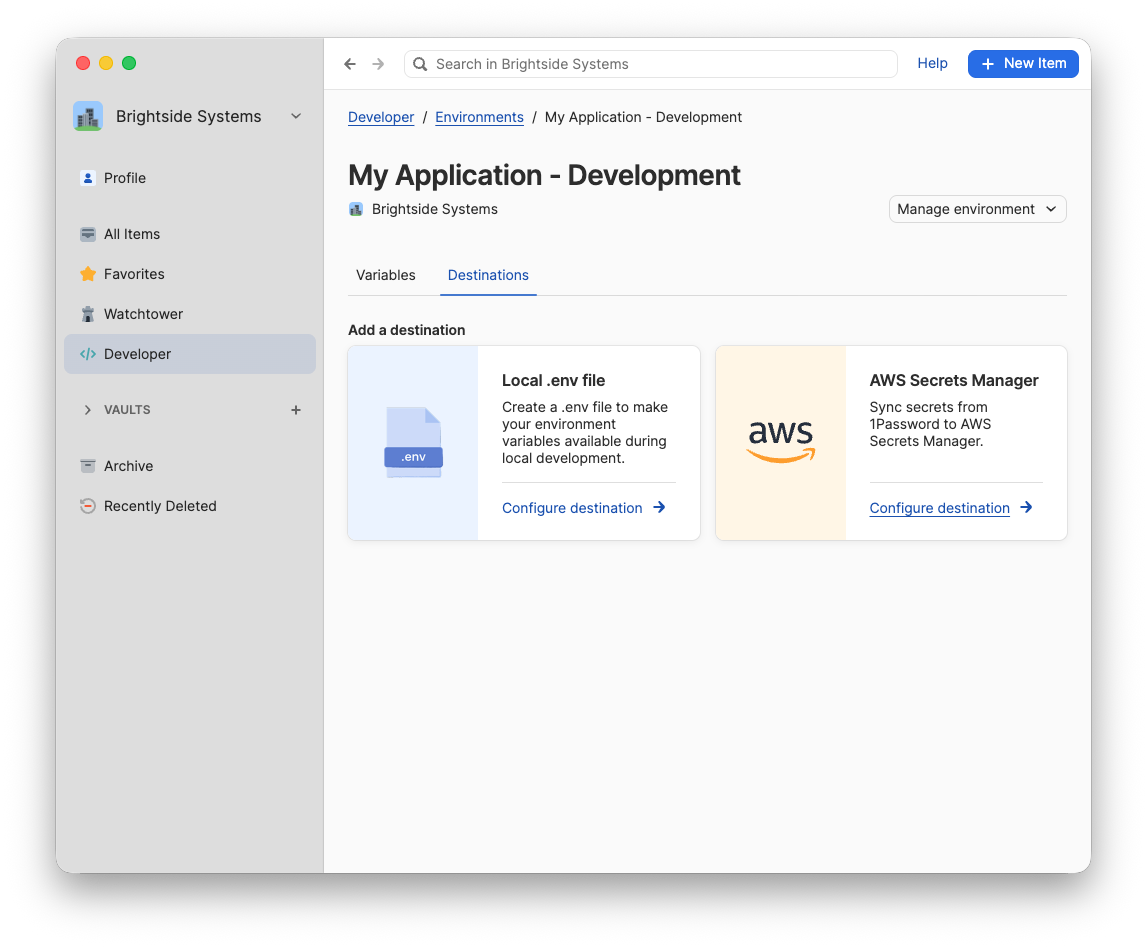
Task: Click the plus icon next to Vaults
Action: click(295, 409)
